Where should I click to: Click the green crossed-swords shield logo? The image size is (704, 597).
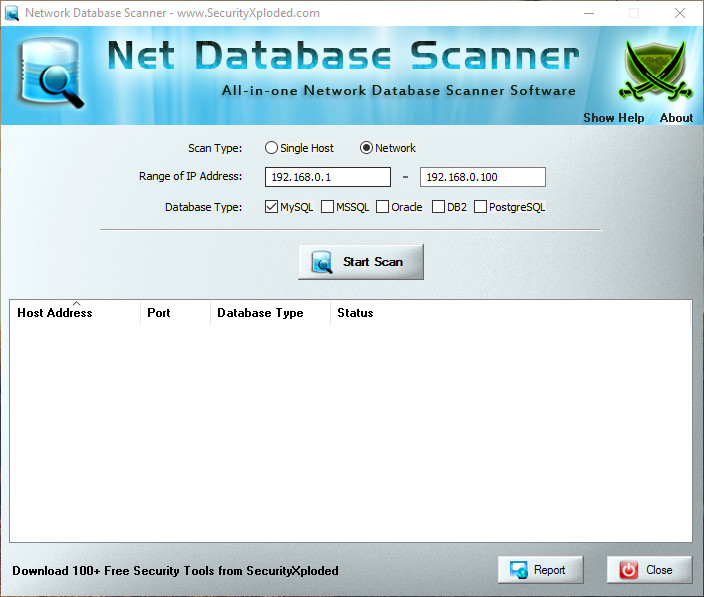click(656, 71)
